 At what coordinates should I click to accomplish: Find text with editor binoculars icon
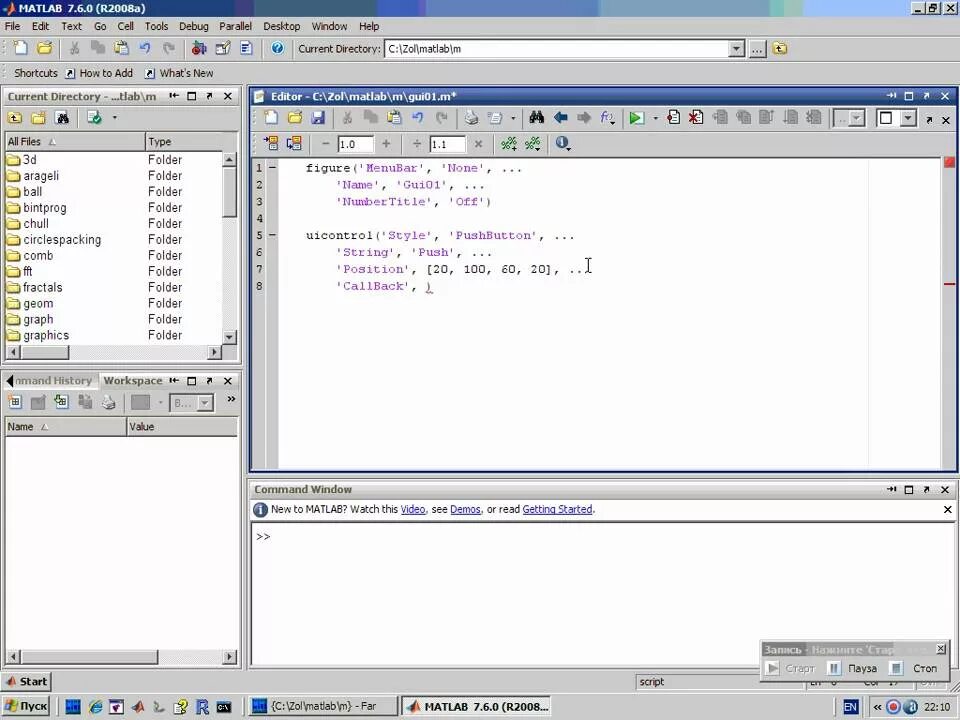(537, 118)
